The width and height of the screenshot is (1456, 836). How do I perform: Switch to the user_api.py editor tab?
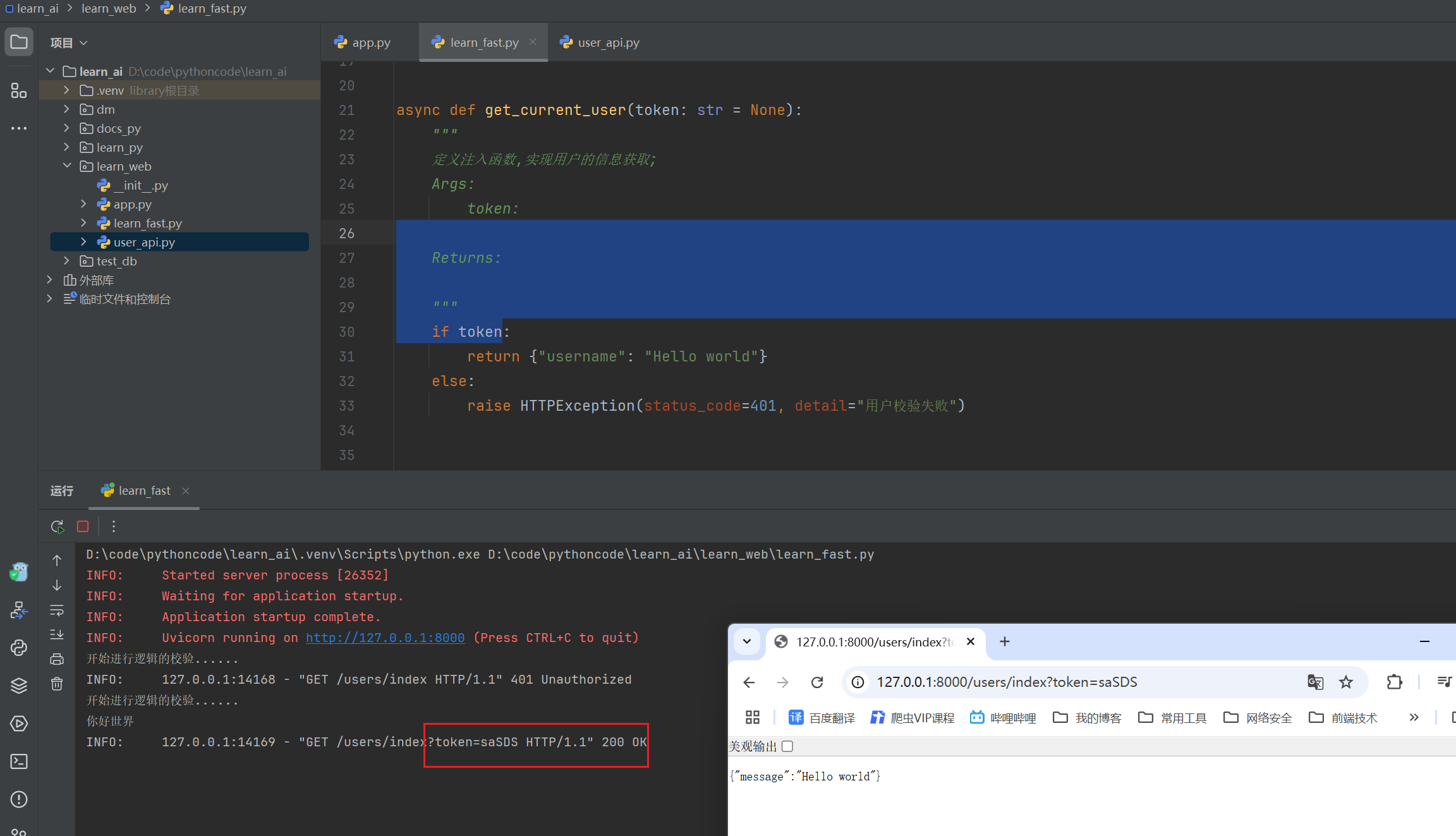point(608,42)
